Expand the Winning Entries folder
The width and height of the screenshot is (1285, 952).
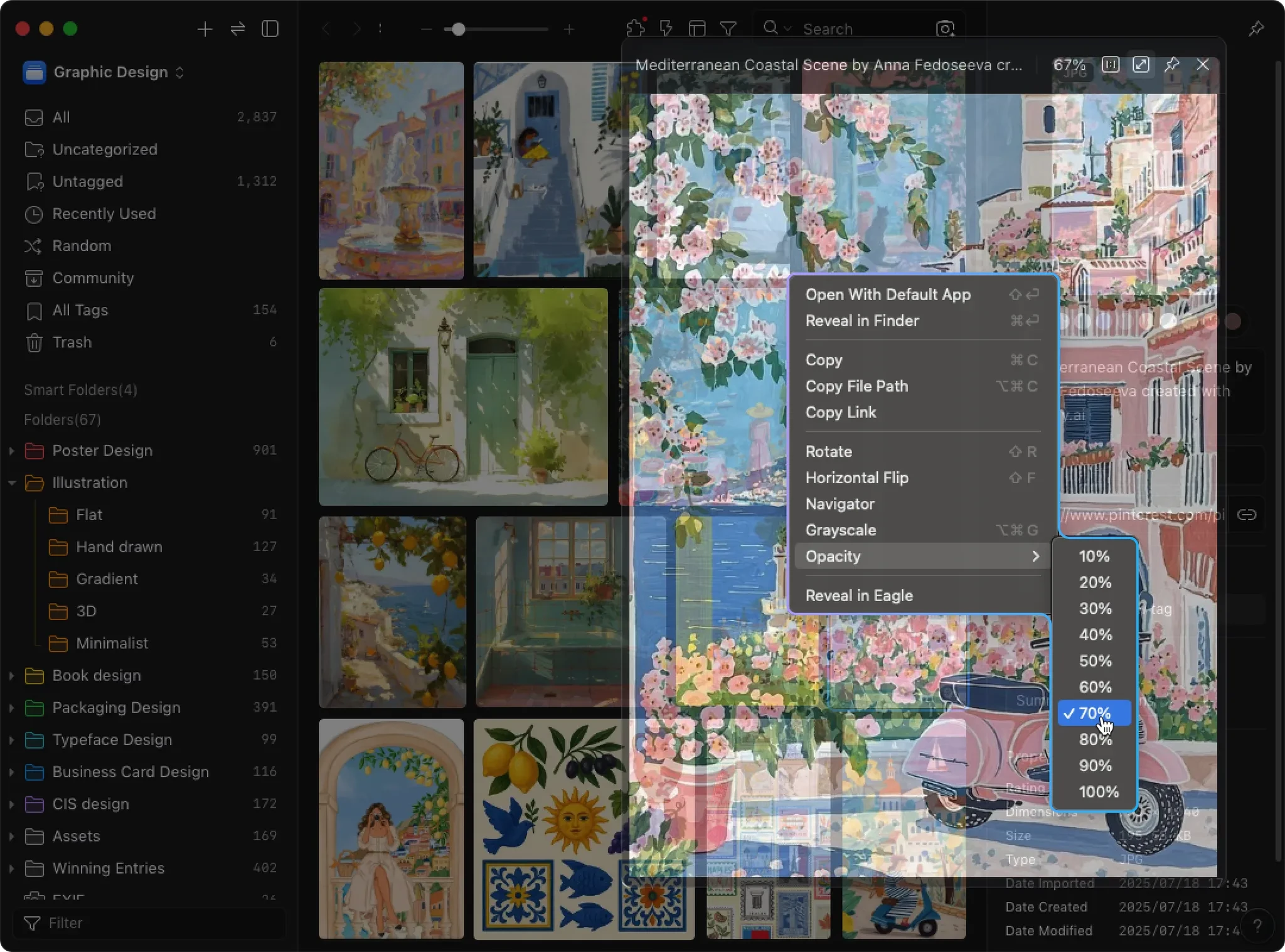tap(11, 868)
